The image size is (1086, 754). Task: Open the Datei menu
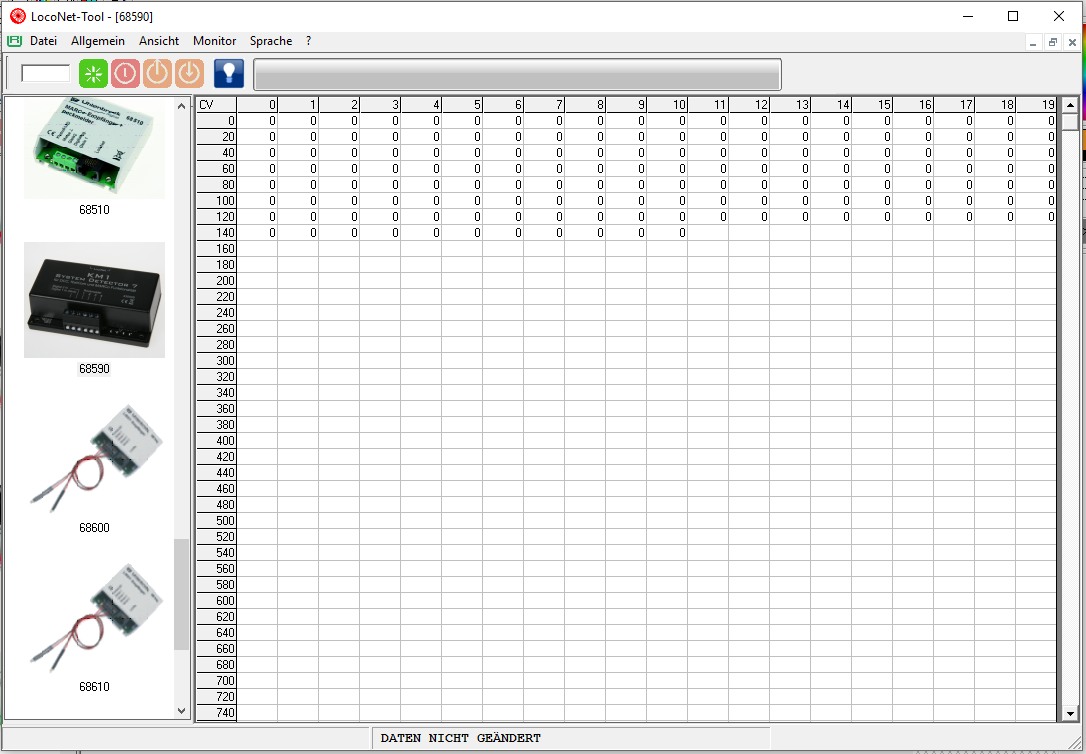(x=43, y=41)
